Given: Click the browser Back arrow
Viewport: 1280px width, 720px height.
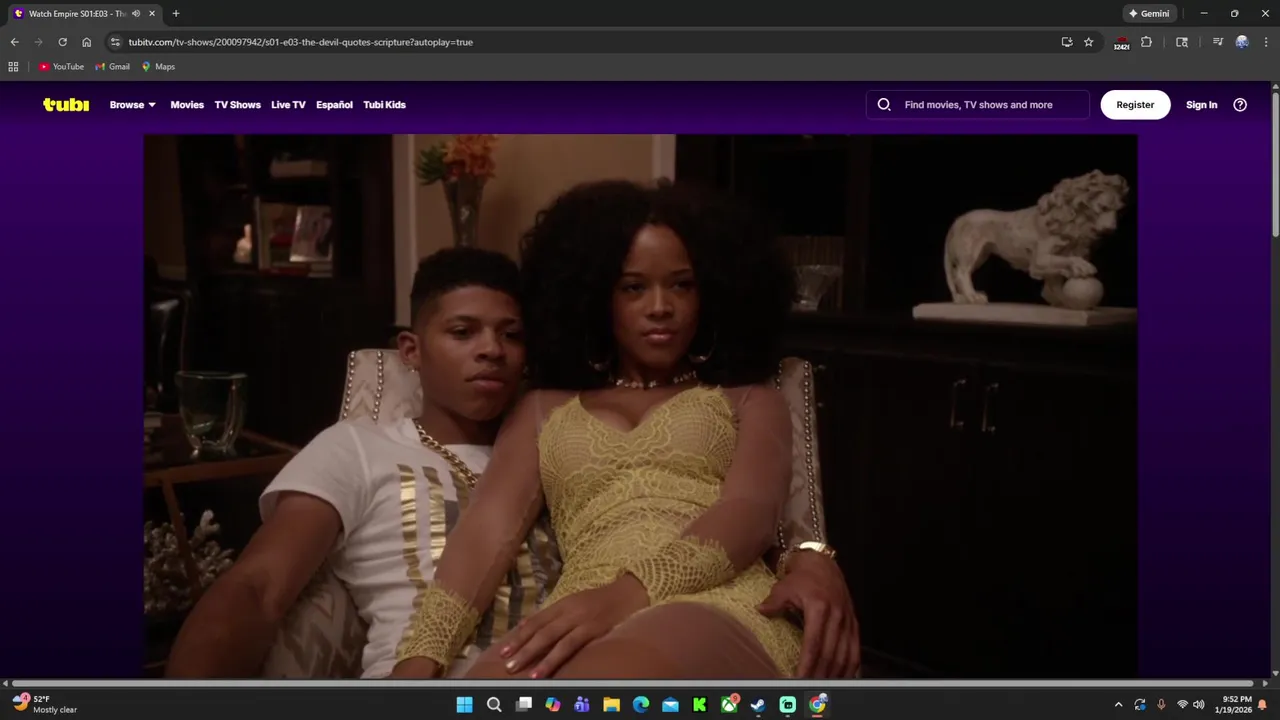Looking at the screenshot, I should coord(14,42).
